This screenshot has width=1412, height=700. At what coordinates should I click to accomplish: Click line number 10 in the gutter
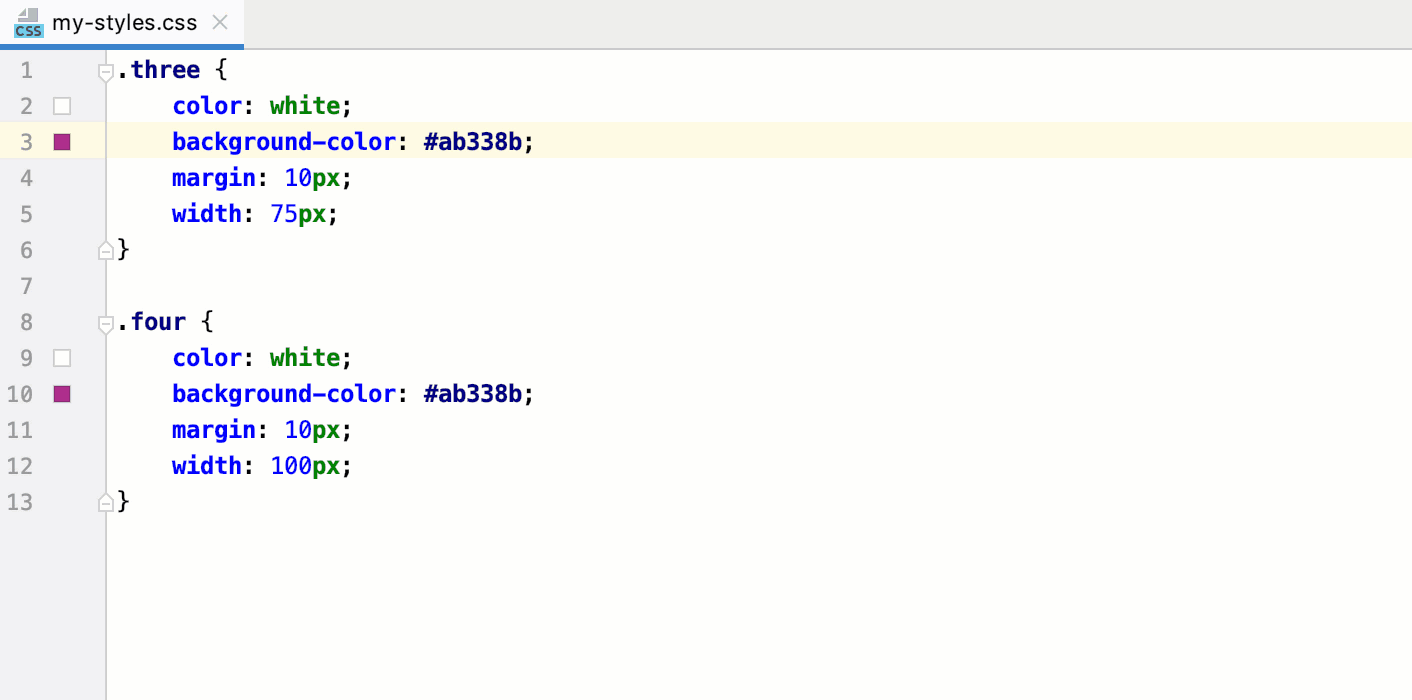pos(20,393)
